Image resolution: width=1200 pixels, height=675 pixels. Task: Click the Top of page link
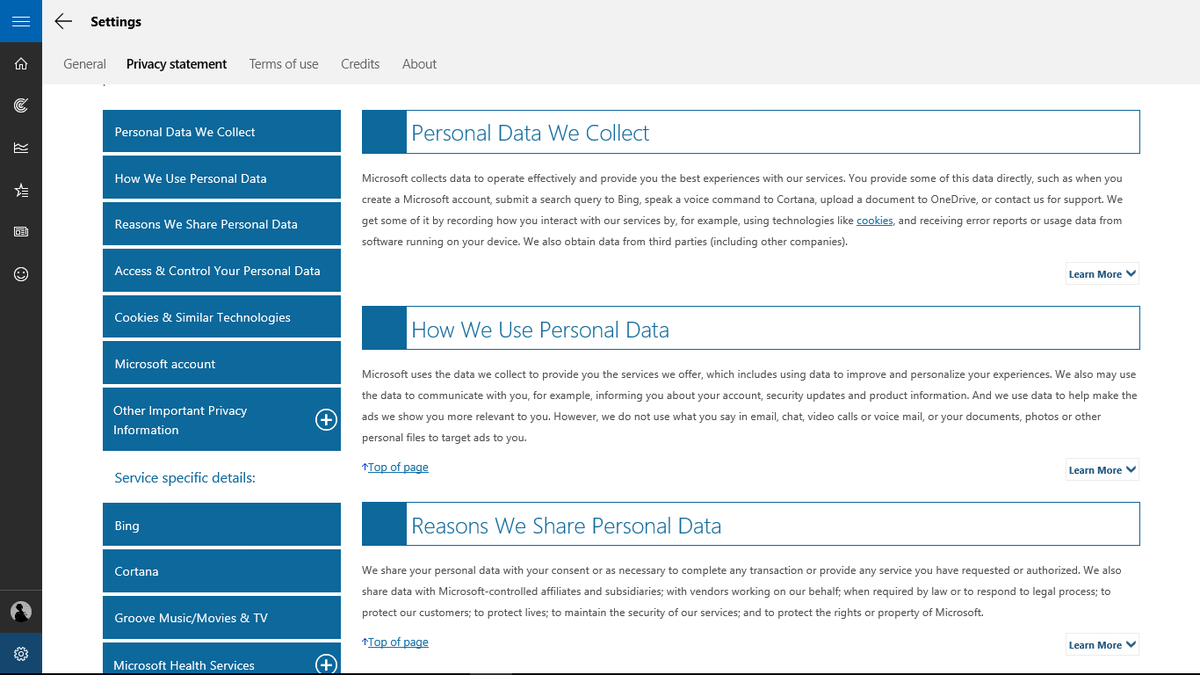tap(396, 466)
